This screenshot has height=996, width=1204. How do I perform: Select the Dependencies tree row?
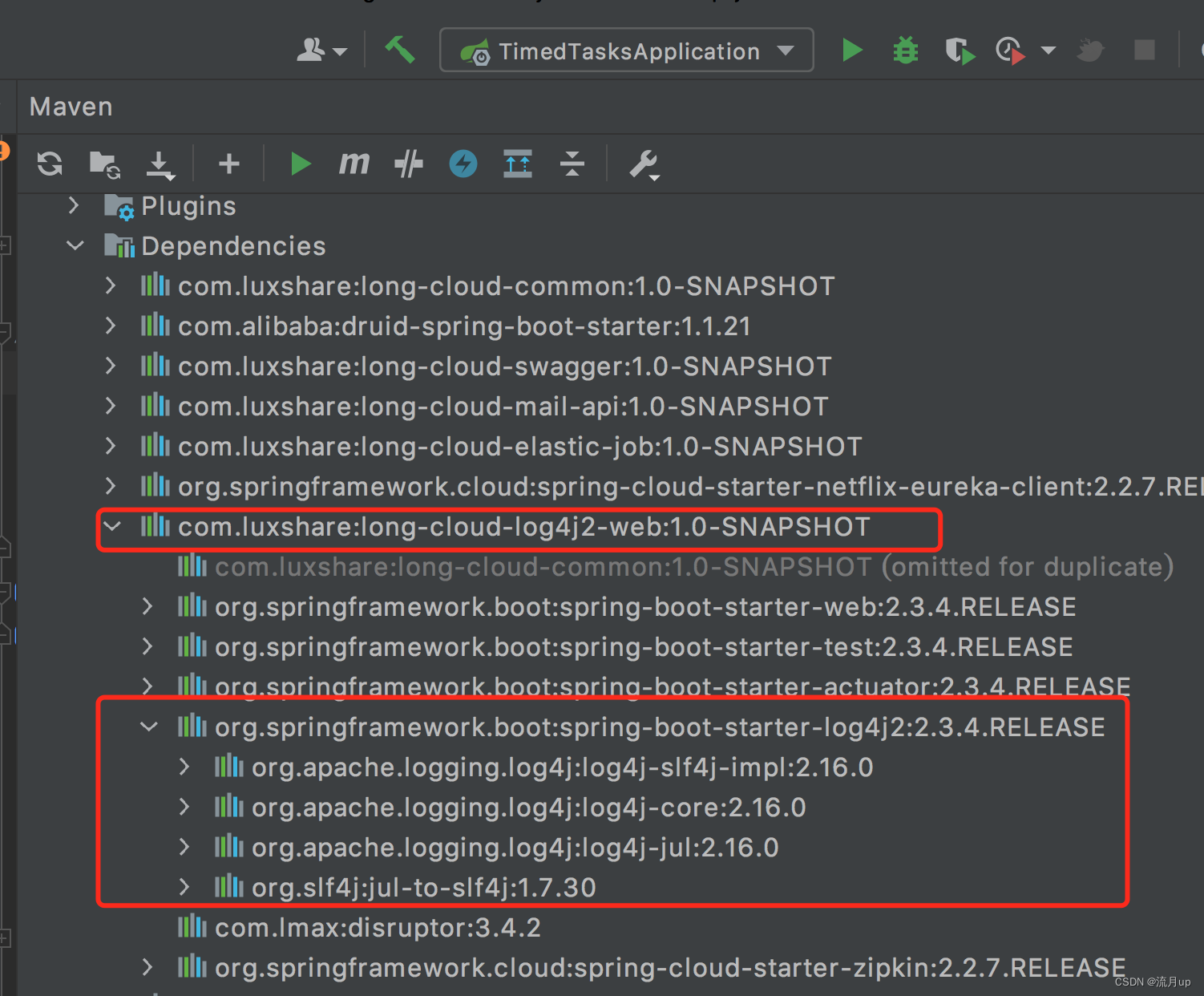pos(611,245)
